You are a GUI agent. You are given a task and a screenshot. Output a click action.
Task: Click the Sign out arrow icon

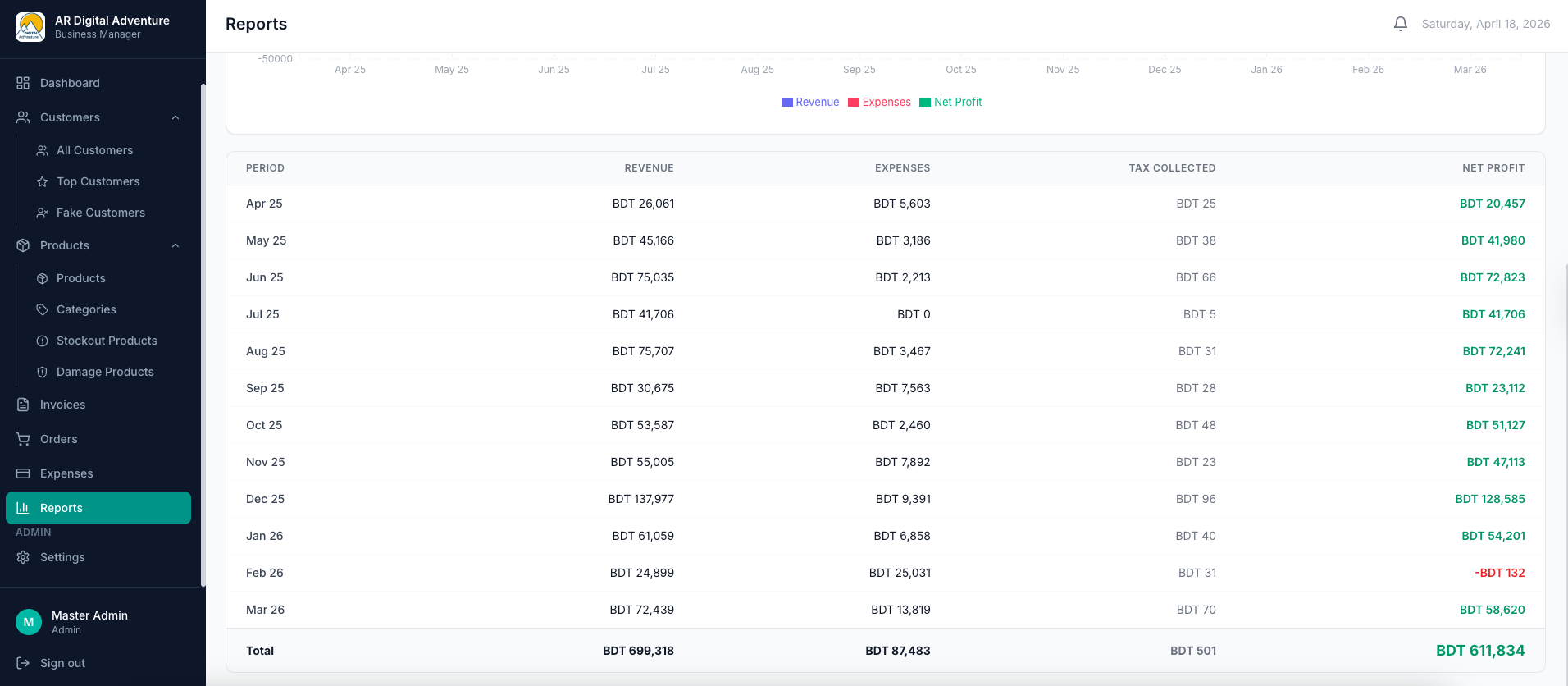tap(23, 663)
